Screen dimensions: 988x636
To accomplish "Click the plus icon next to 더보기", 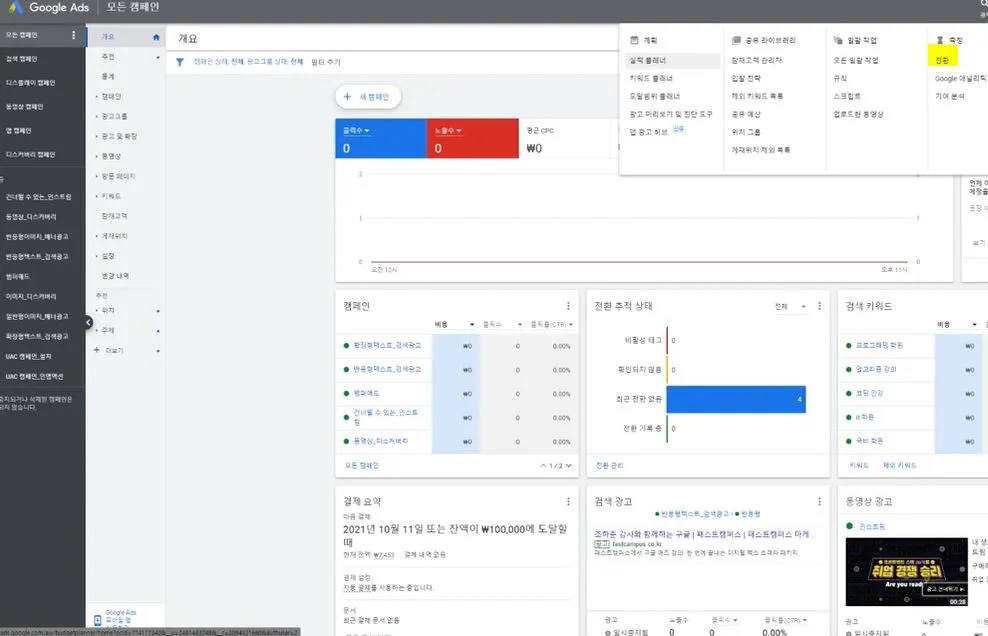I will pyautogui.click(x=96, y=350).
